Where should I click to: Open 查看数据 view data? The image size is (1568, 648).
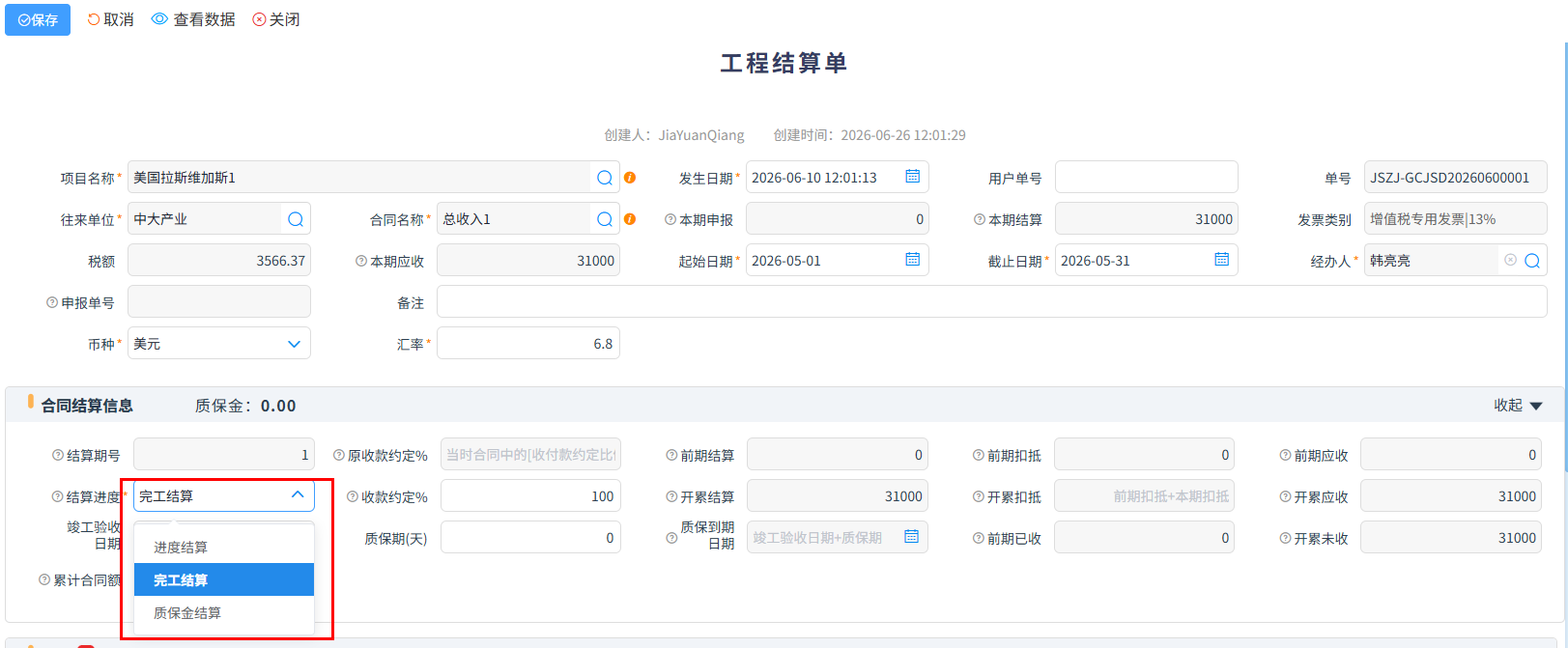tap(193, 19)
